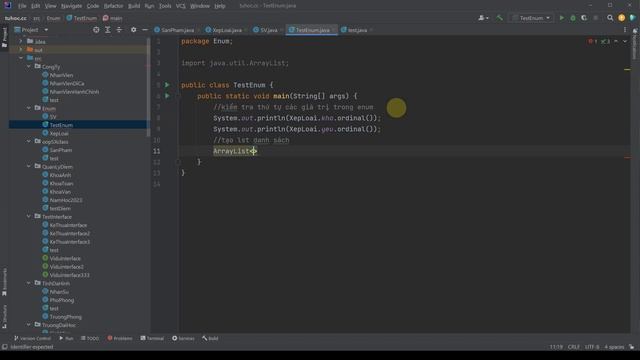Viewport: 640px width, 360px height.
Task: Open Search Everywhere magnifier
Action: point(610,18)
